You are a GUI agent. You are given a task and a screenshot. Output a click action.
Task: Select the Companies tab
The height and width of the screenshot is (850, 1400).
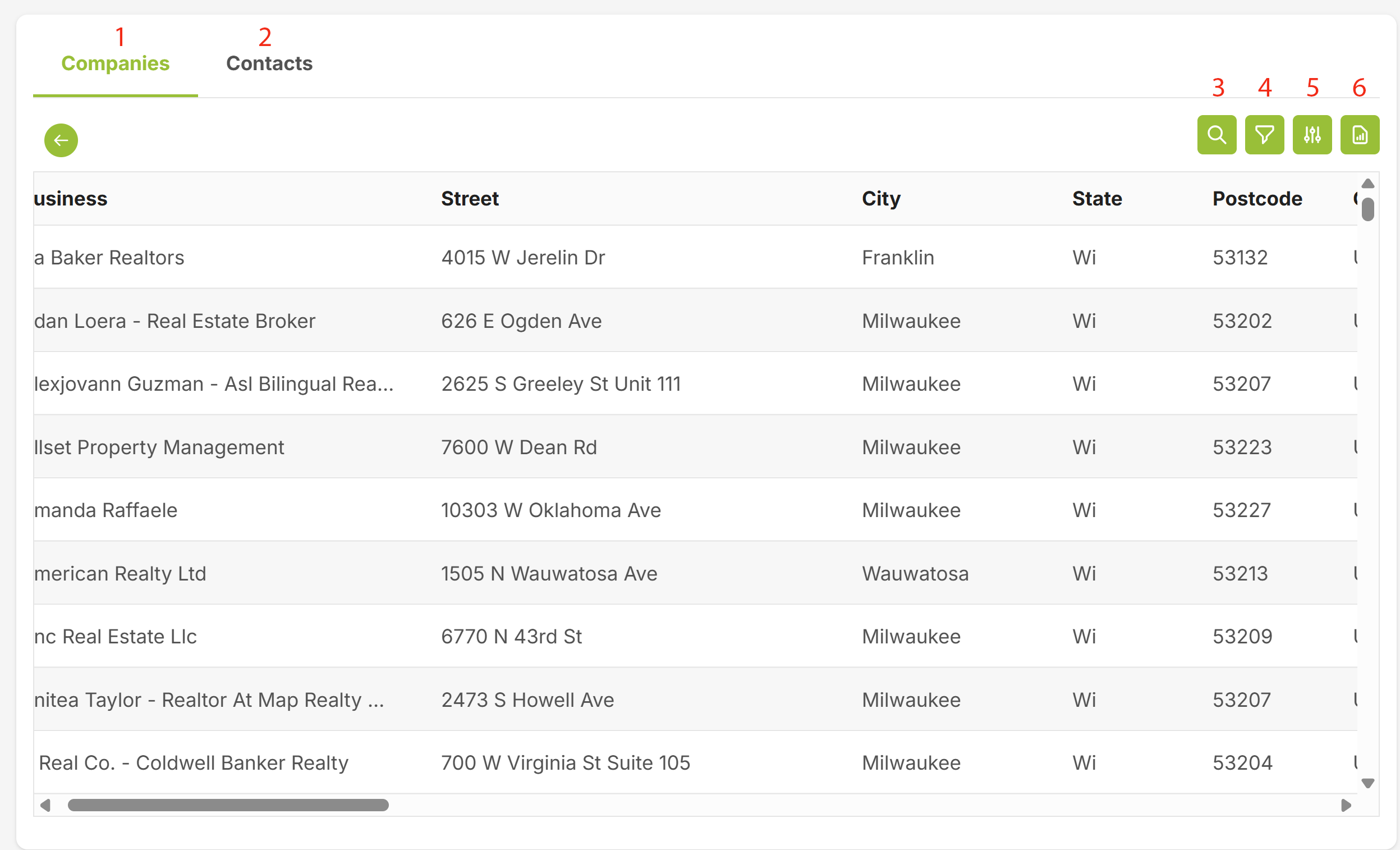pyautogui.click(x=116, y=63)
